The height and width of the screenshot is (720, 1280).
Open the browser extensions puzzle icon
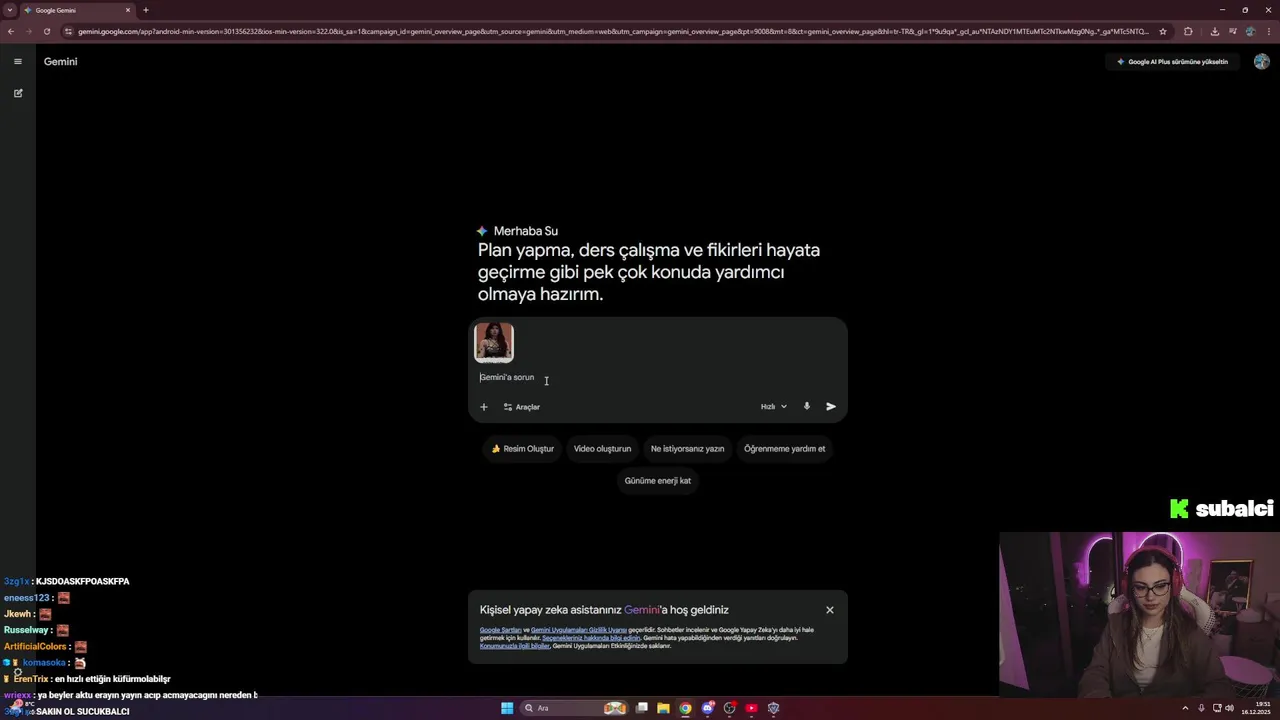coord(1188,31)
